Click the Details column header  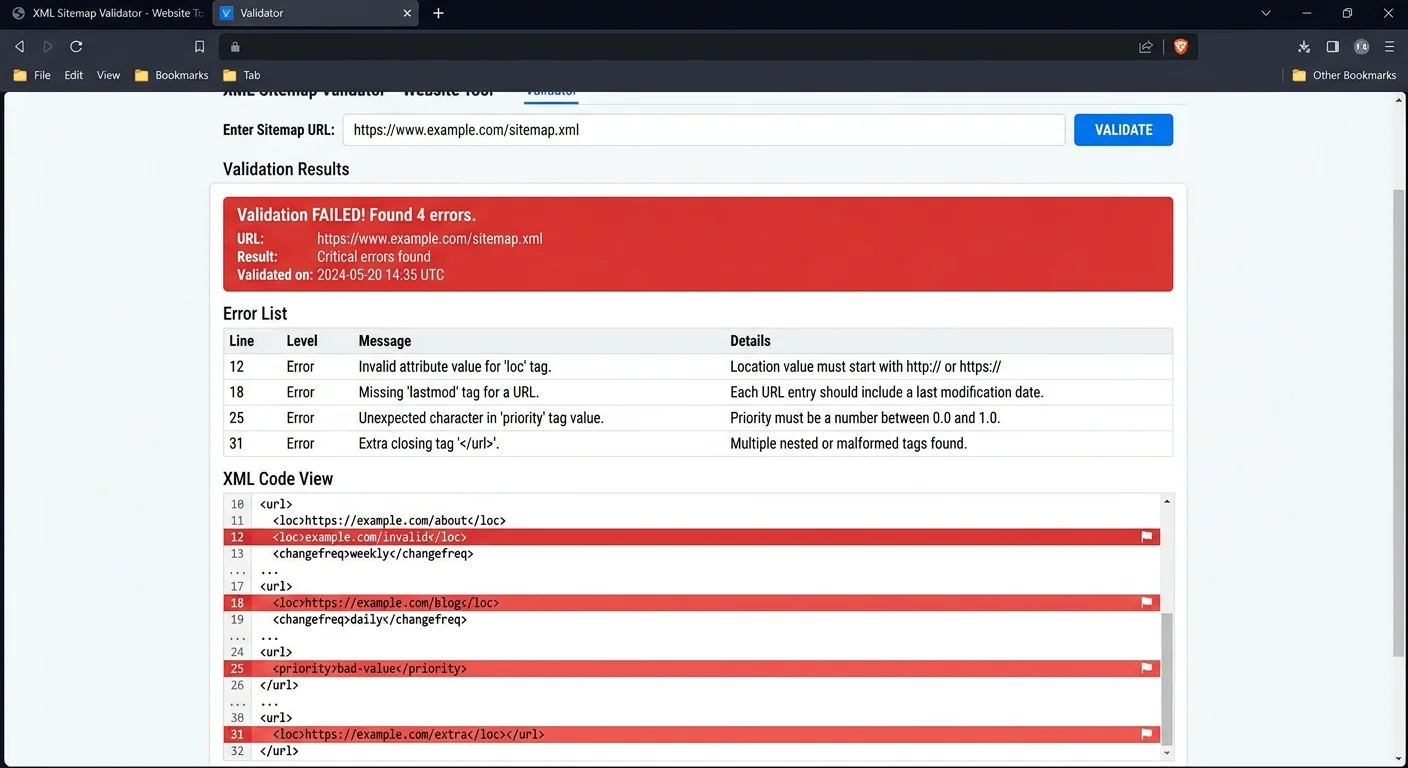click(x=750, y=341)
